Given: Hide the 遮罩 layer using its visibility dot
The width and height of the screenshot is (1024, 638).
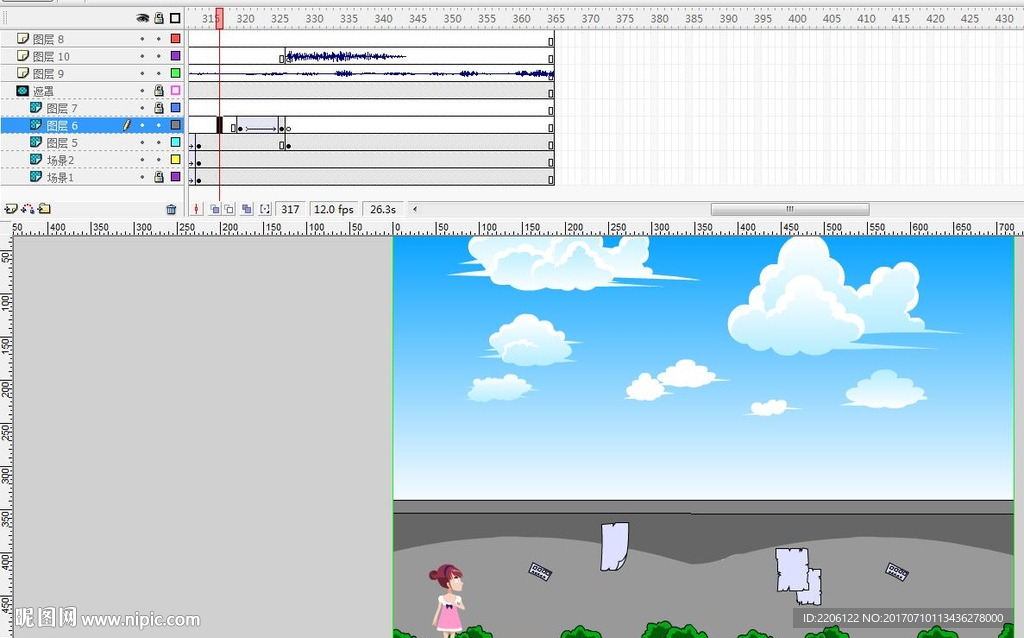Looking at the screenshot, I should (142, 90).
